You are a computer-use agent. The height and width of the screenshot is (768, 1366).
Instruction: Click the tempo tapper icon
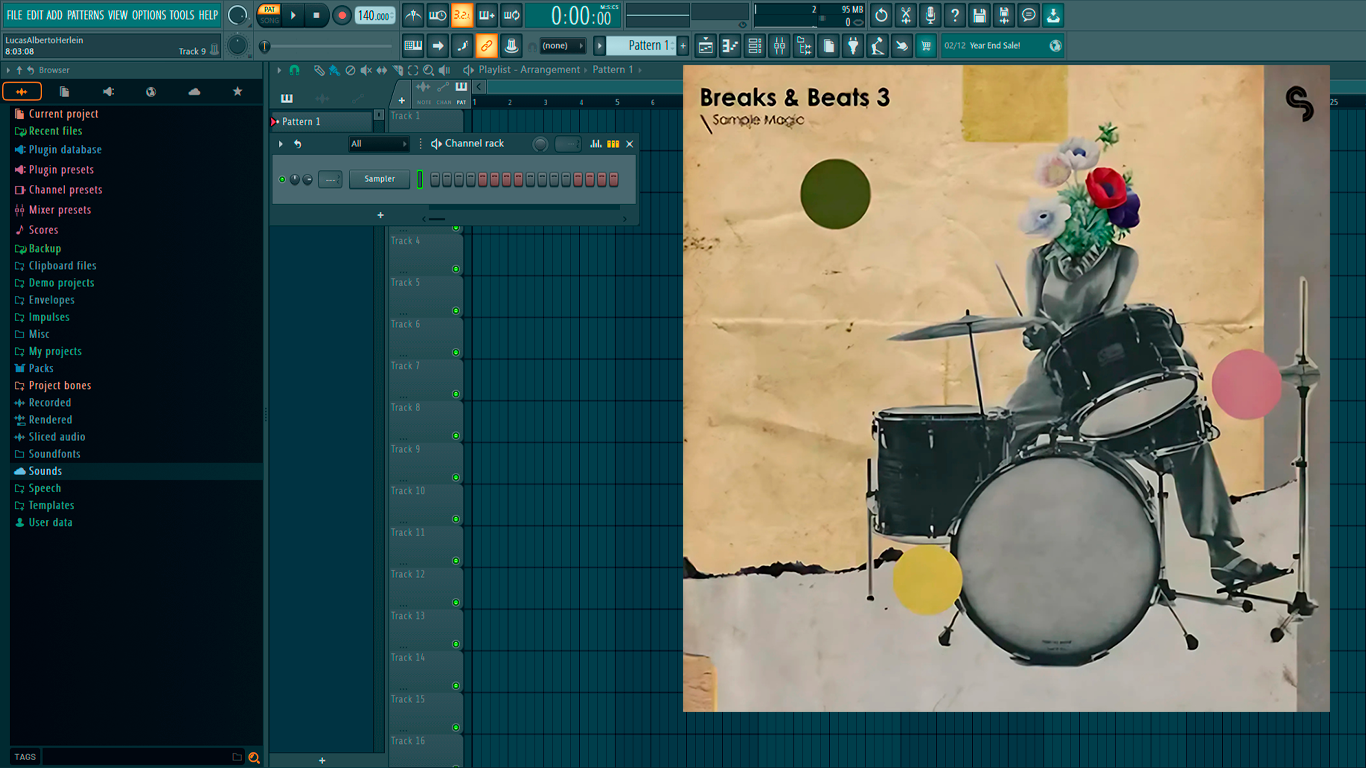tap(878, 45)
